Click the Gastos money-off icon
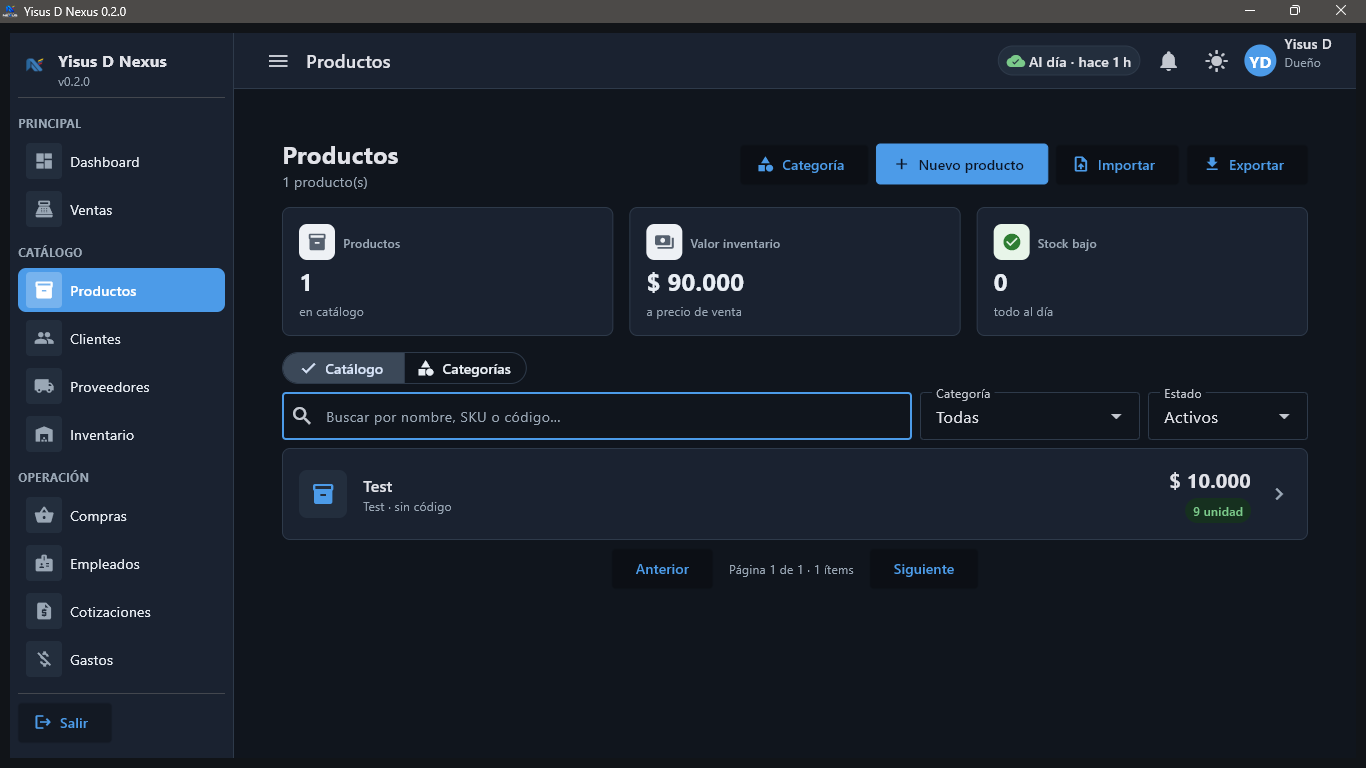Screen dimensions: 1366x768 (x=44, y=660)
